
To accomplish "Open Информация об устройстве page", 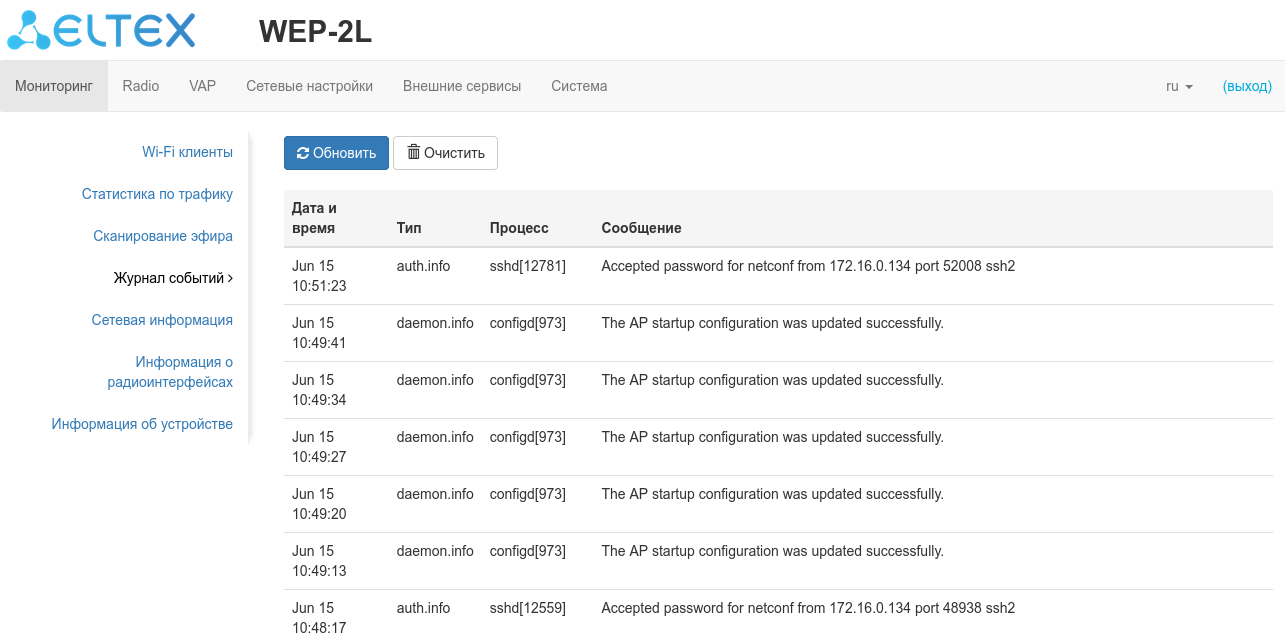I will [142, 424].
